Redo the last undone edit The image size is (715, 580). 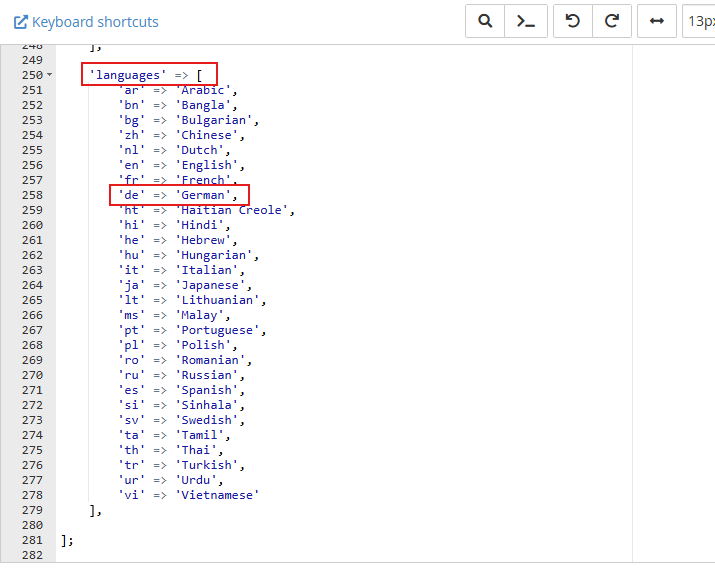click(x=612, y=21)
